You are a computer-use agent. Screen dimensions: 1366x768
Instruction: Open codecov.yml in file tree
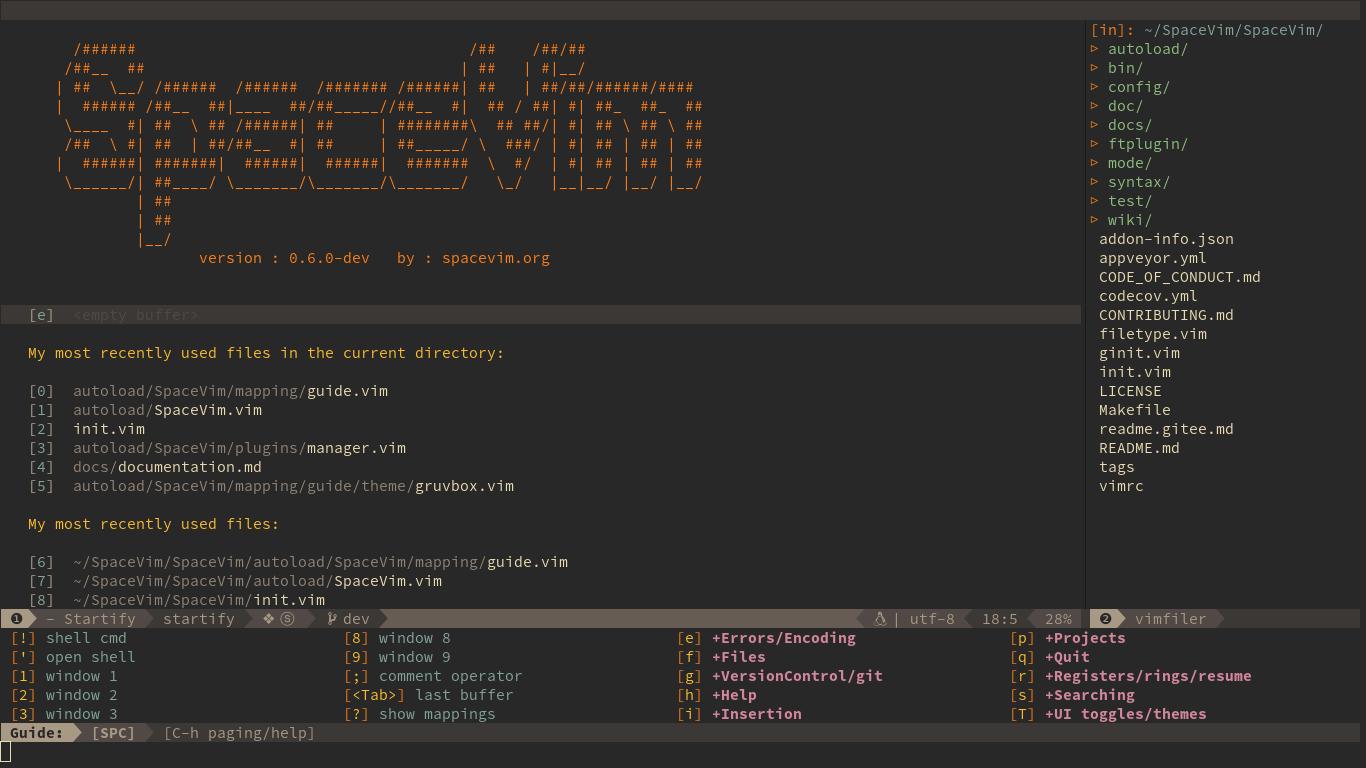click(1148, 296)
